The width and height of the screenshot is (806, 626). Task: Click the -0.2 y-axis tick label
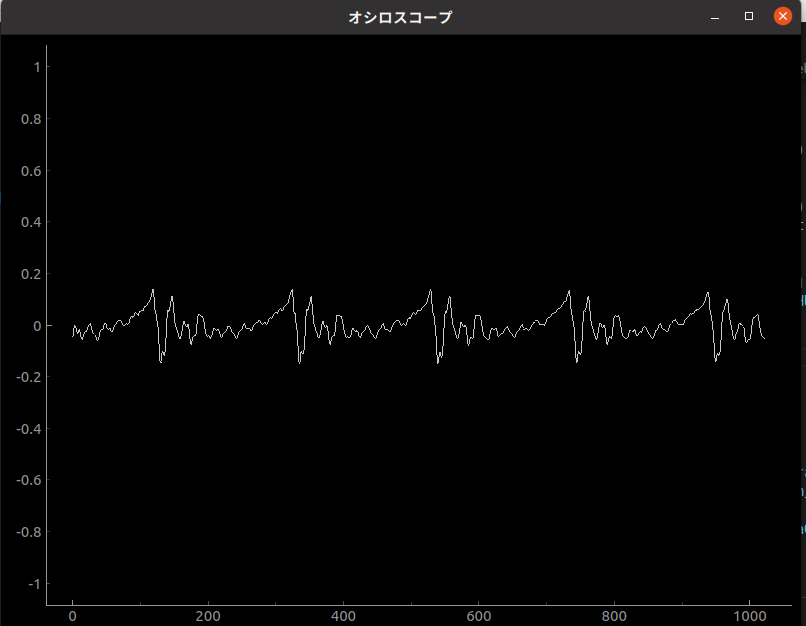click(x=28, y=377)
